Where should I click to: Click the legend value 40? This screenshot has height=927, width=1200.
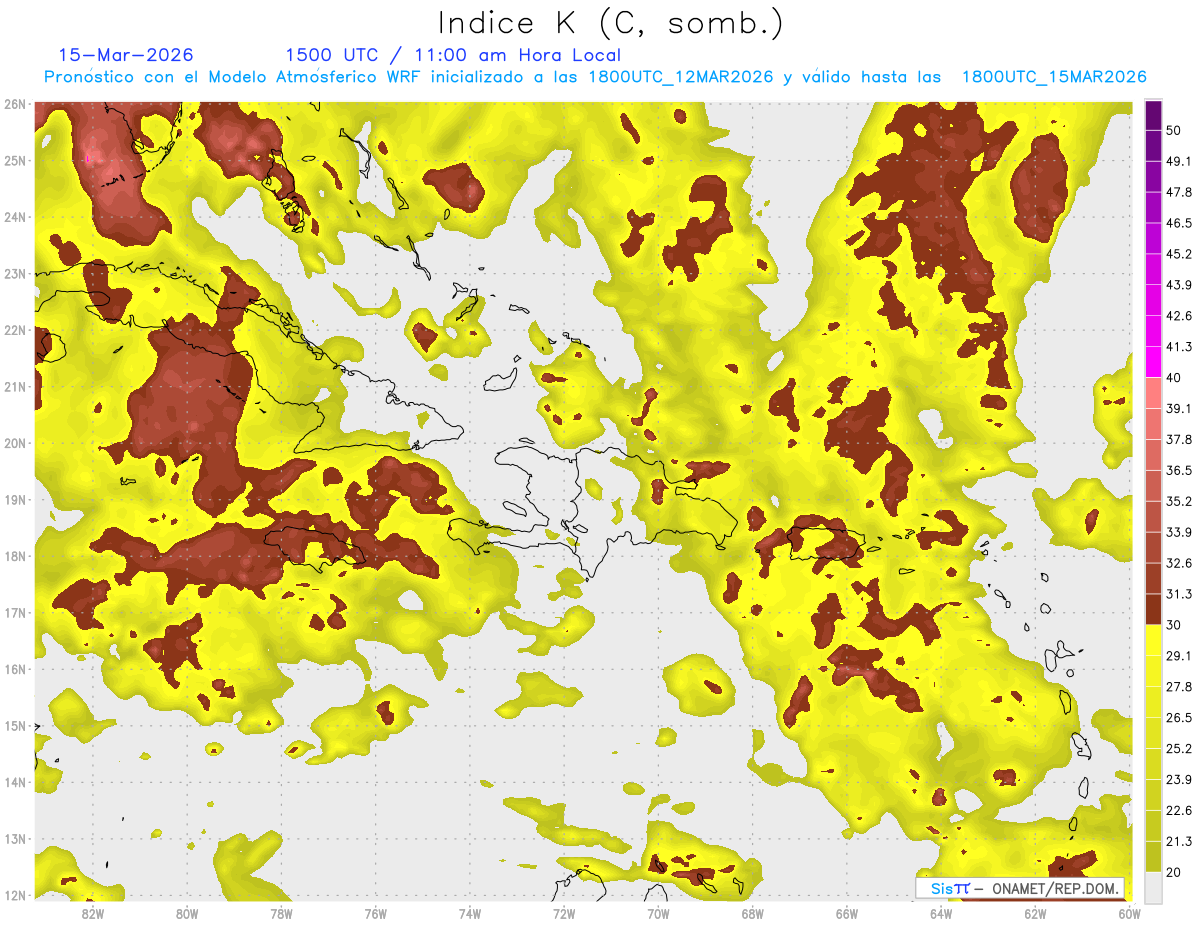pos(1173,378)
